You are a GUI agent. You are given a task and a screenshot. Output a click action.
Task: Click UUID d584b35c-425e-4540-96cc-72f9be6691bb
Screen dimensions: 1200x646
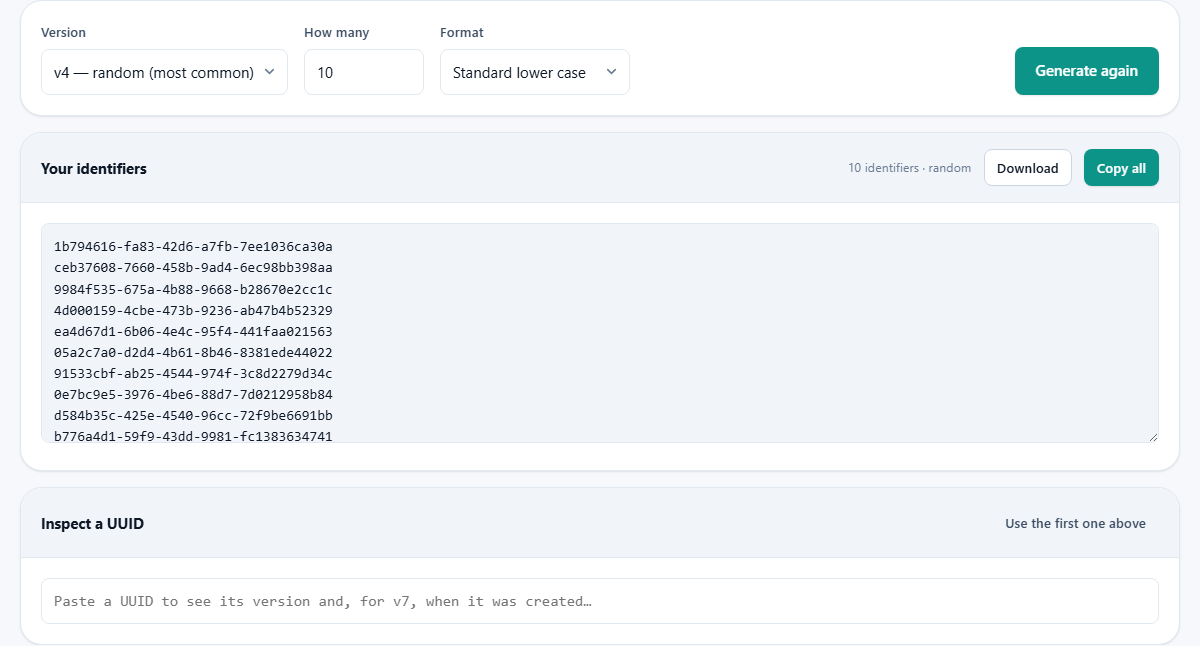(193, 415)
